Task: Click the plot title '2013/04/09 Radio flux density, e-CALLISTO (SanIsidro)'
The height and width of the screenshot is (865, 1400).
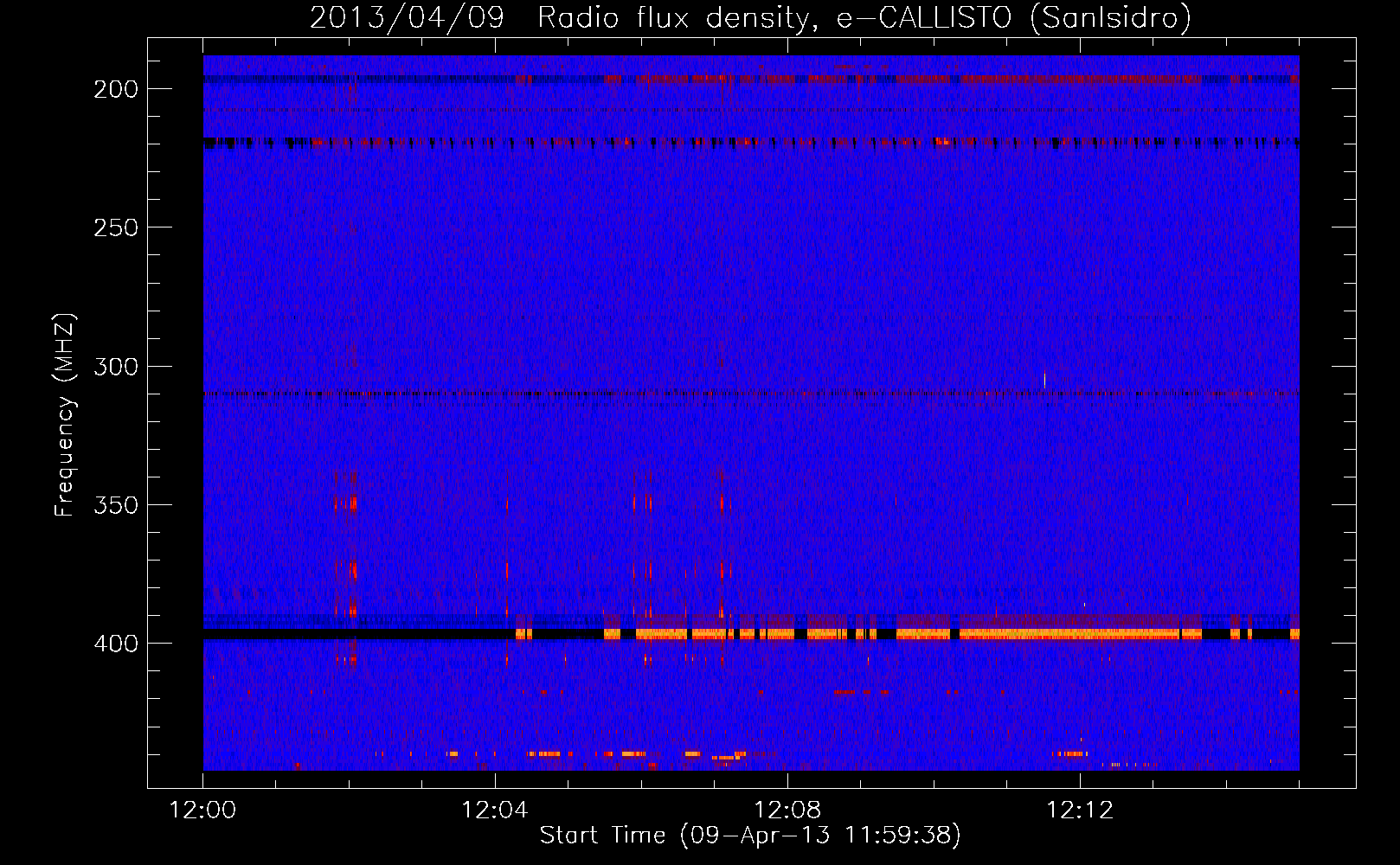Action: click(x=750, y=17)
